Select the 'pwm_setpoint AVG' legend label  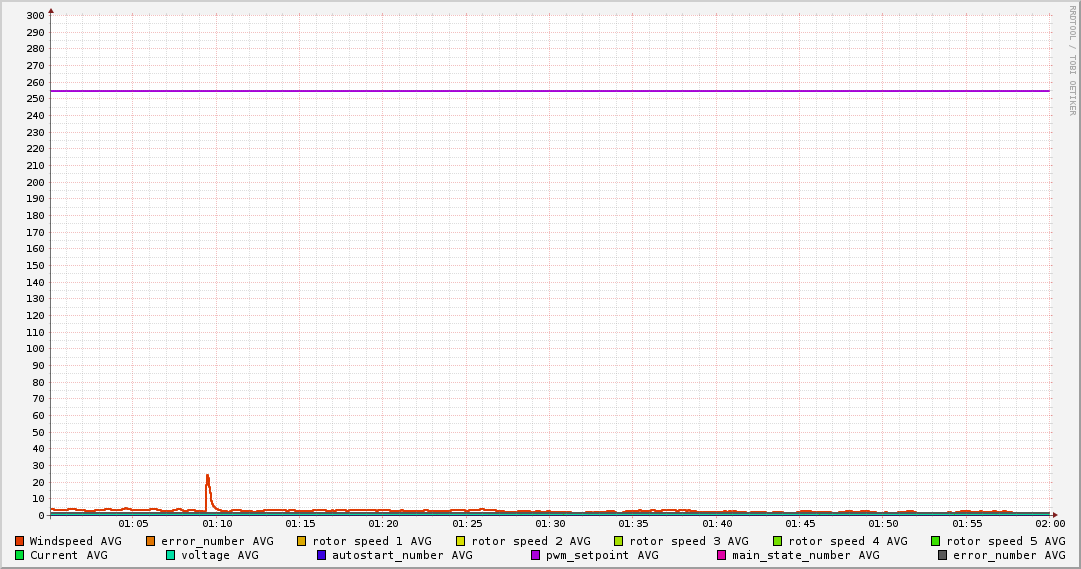click(x=602, y=555)
